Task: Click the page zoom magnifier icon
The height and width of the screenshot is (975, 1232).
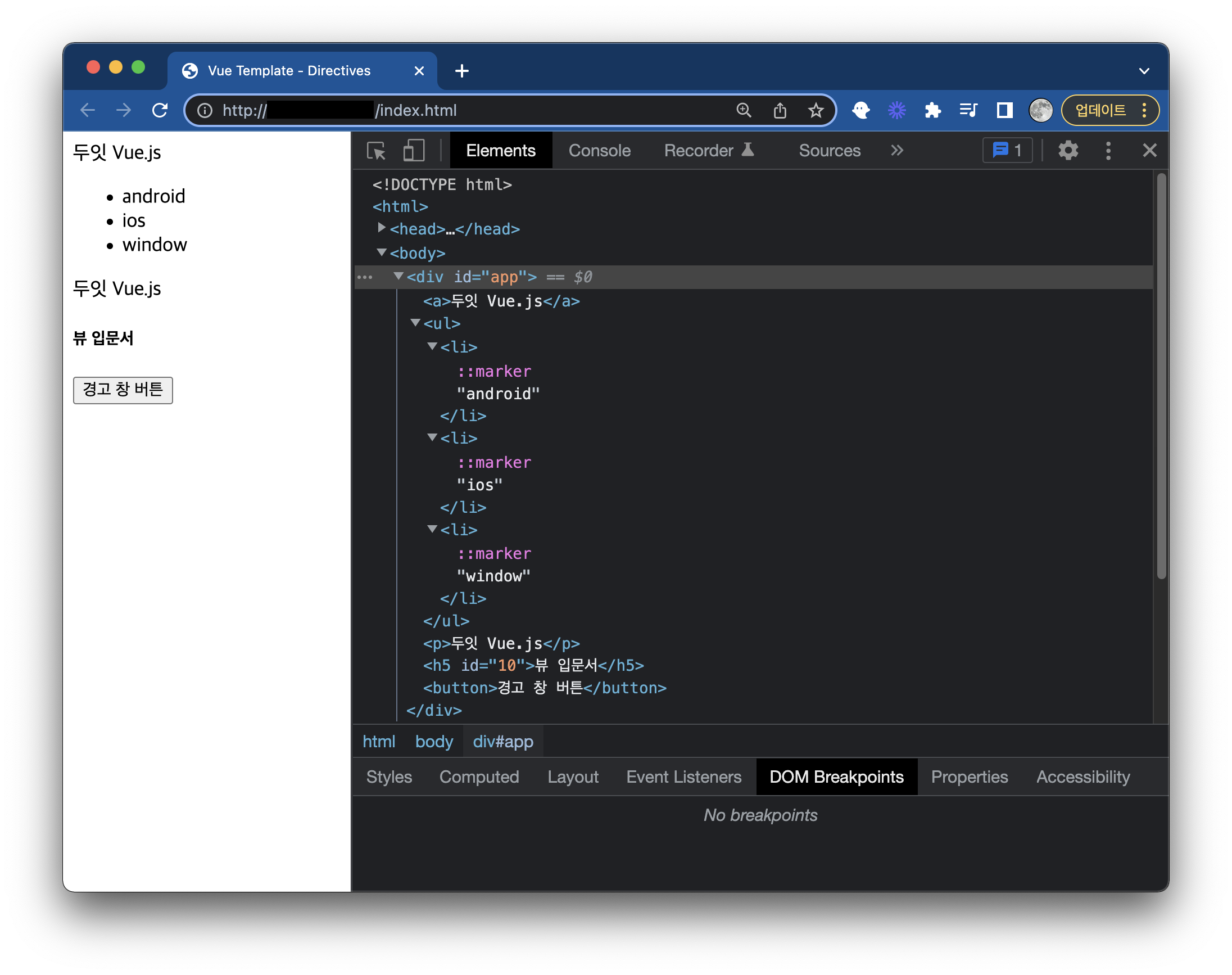Action: (x=744, y=110)
